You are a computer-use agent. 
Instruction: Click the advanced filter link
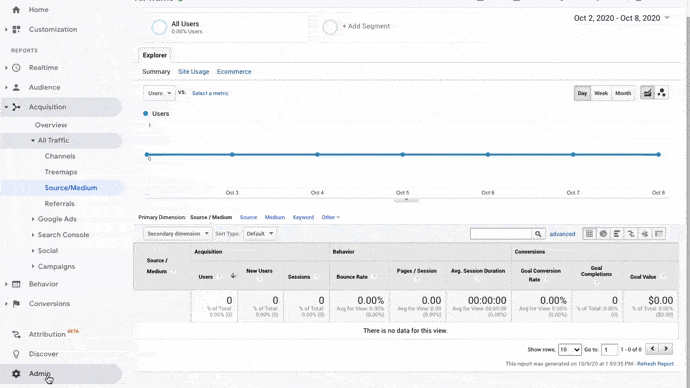[562, 234]
